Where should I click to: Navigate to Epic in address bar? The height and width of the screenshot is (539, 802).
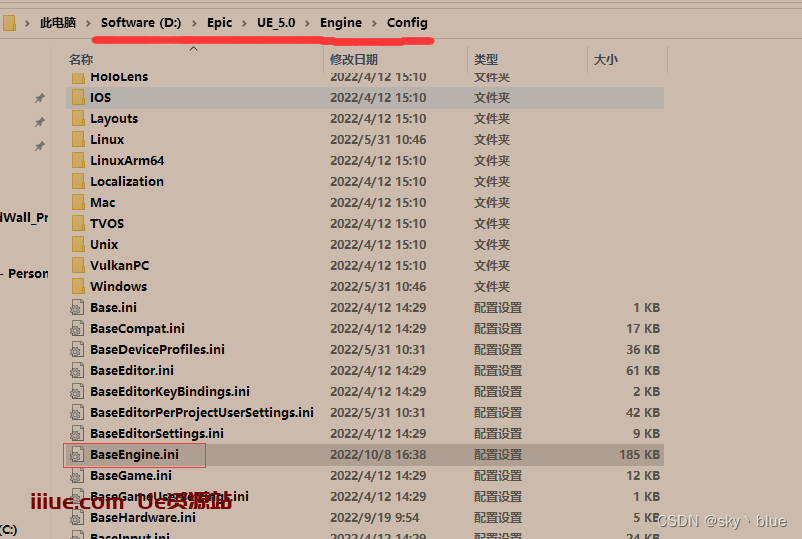click(221, 23)
